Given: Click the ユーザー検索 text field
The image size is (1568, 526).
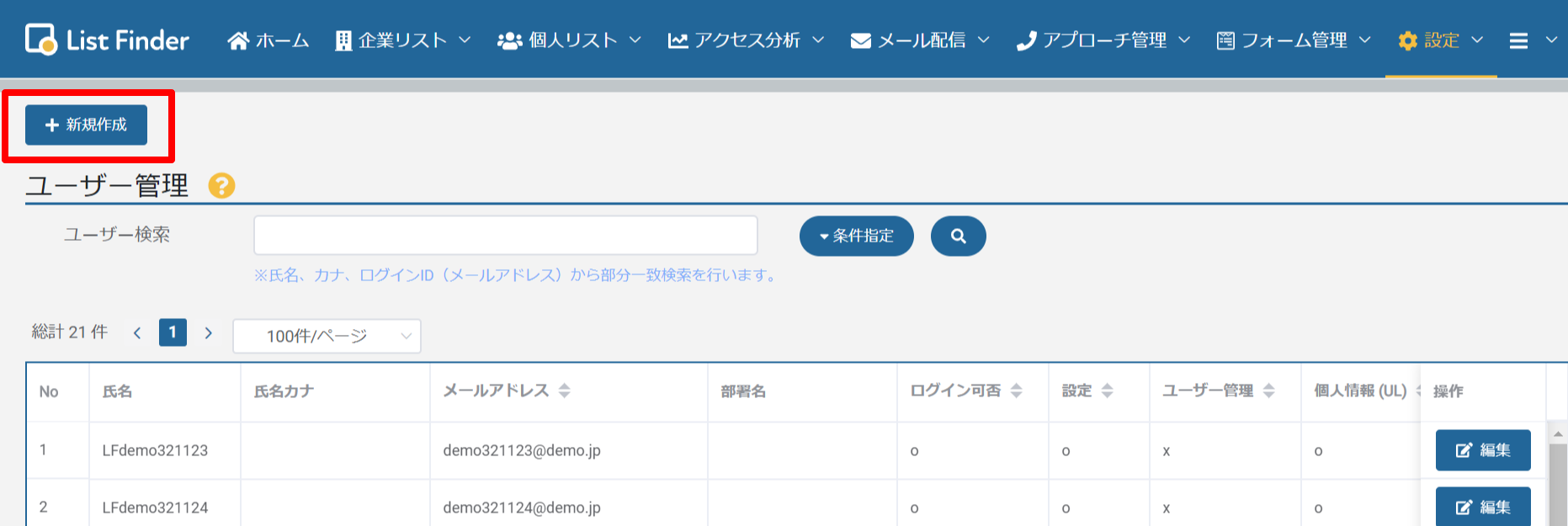Looking at the screenshot, I should (x=505, y=236).
